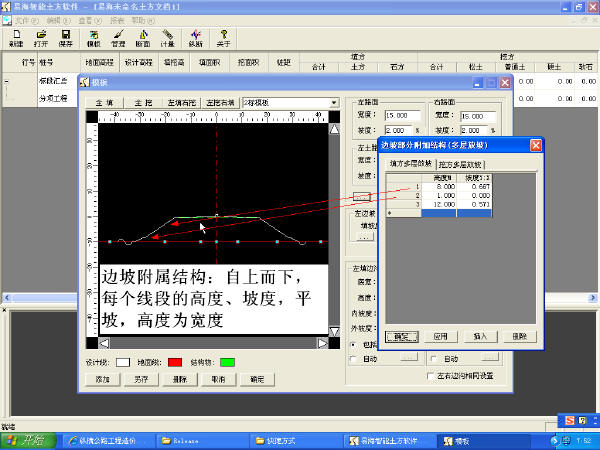Click the up arrow of the canvas vertical scrollbar
The width and height of the screenshot is (600, 450).
click(334, 129)
